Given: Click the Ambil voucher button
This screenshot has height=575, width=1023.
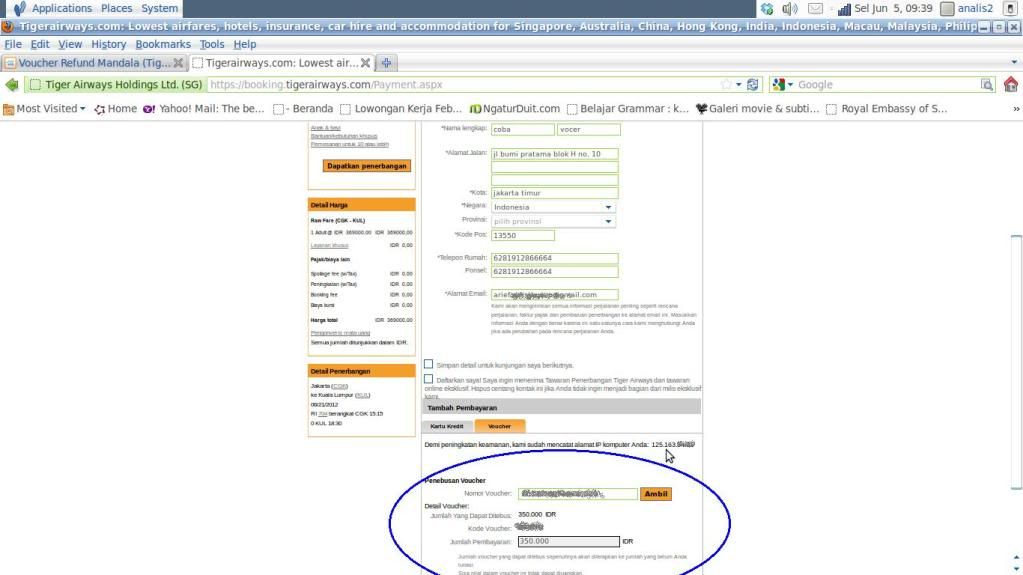Looking at the screenshot, I should click(656, 494).
